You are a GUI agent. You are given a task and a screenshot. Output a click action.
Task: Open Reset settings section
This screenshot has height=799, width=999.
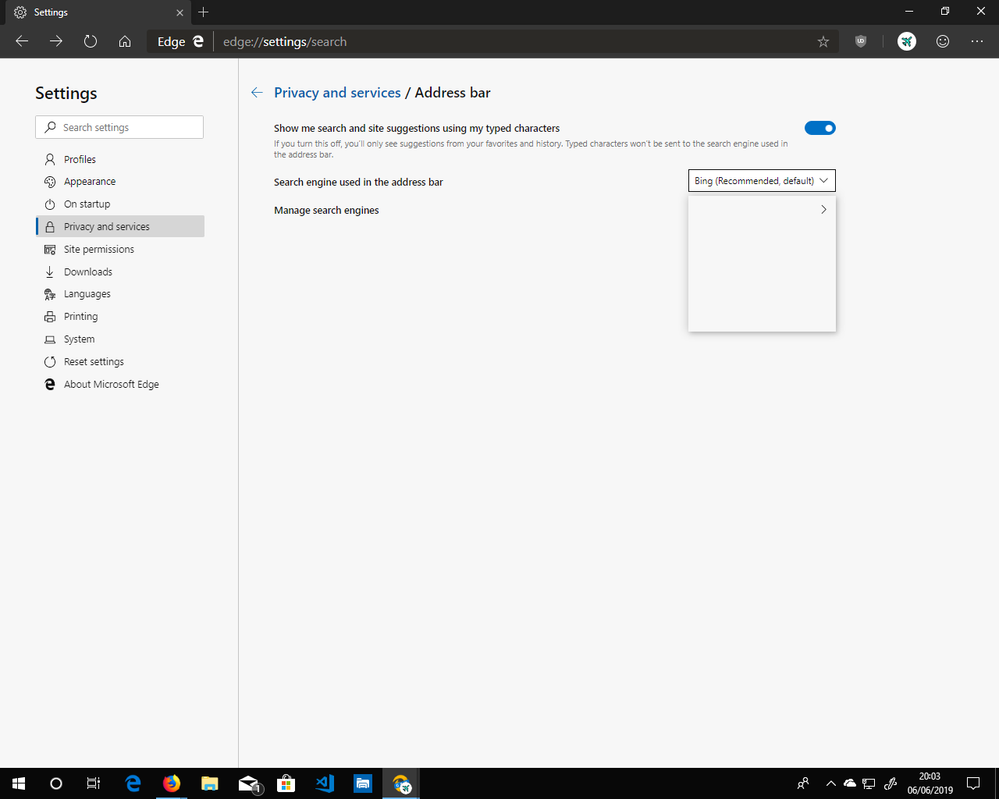point(120,361)
